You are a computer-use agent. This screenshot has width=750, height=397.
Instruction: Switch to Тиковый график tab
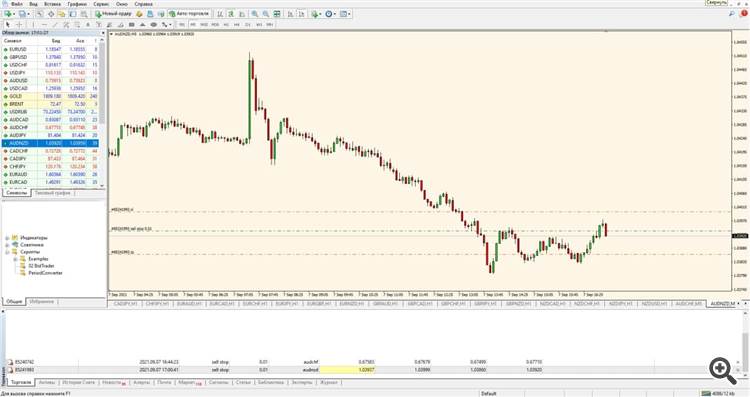[52, 193]
